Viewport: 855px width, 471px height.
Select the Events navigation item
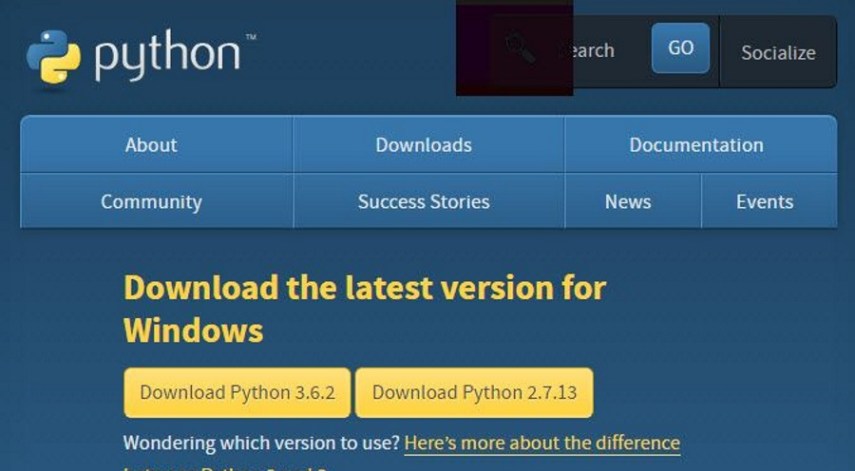click(x=764, y=202)
